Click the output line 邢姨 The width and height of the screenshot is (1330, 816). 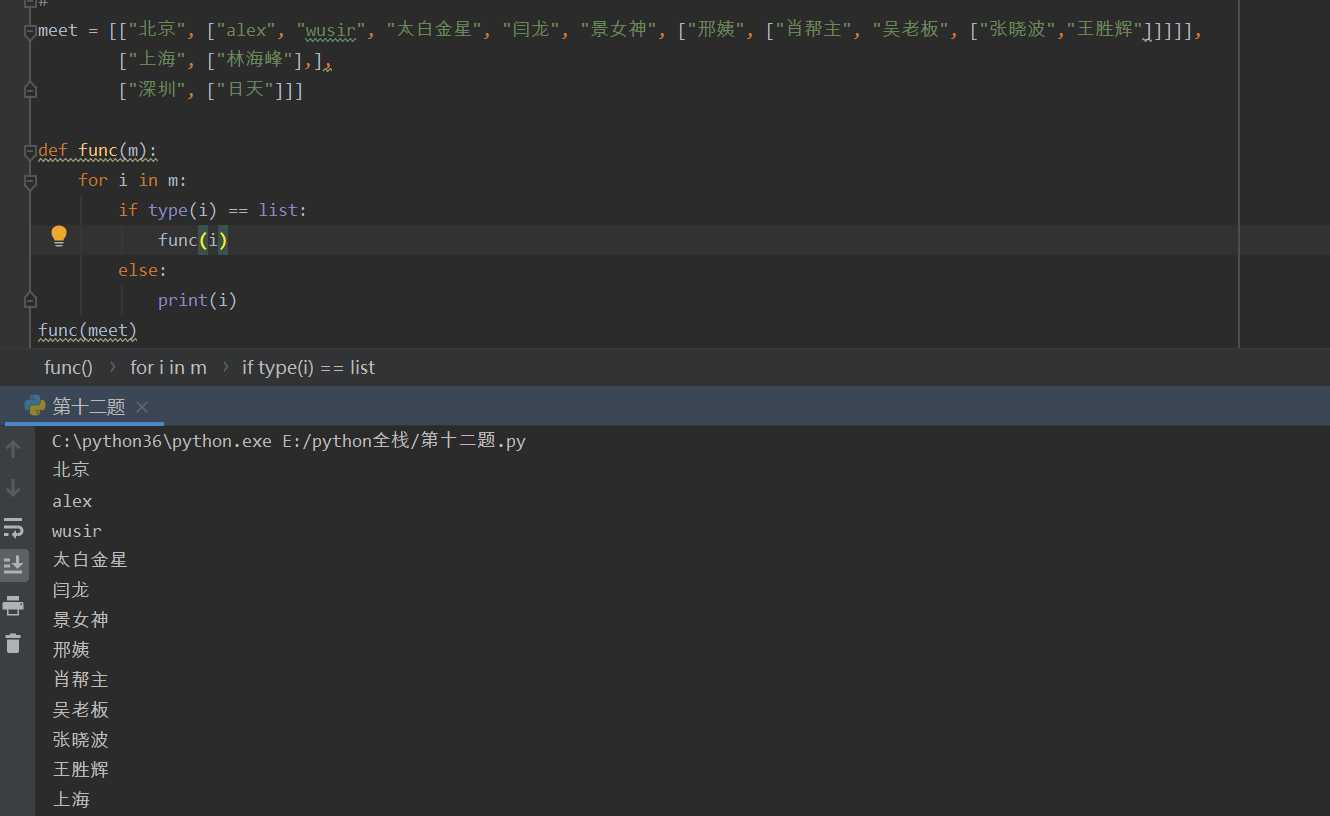pos(71,650)
